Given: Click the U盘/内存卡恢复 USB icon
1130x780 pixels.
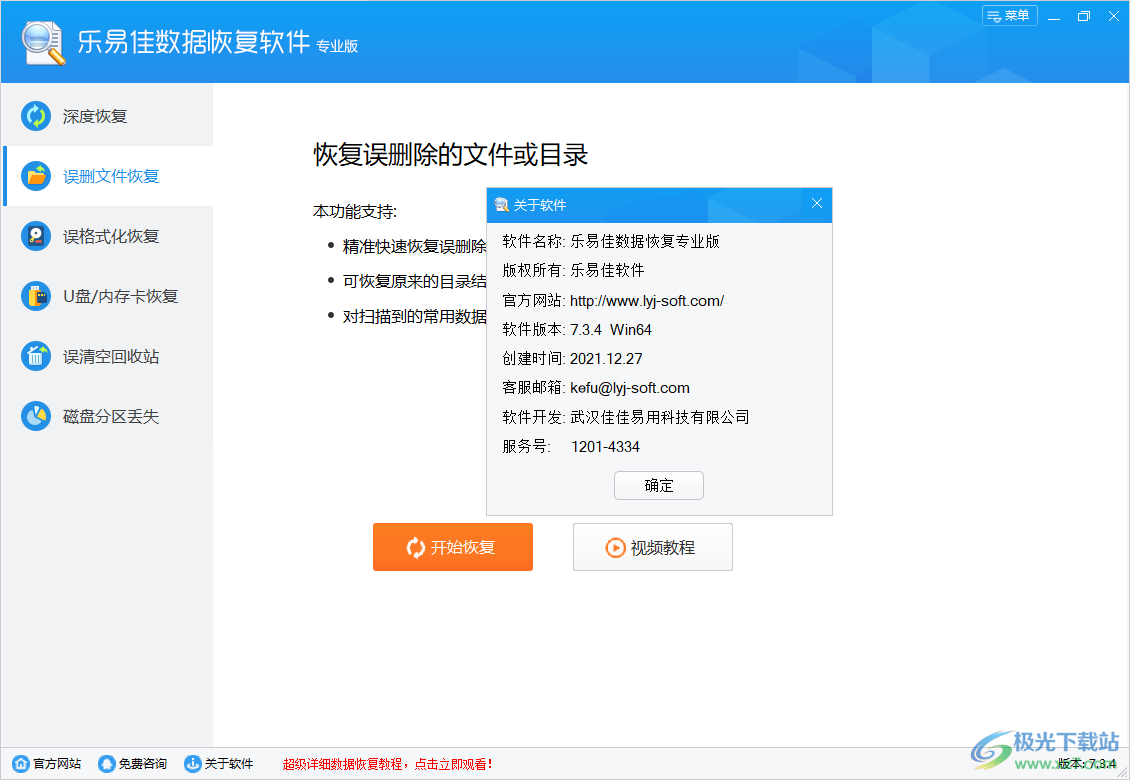Looking at the screenshot, I should [x=36, y=296].
